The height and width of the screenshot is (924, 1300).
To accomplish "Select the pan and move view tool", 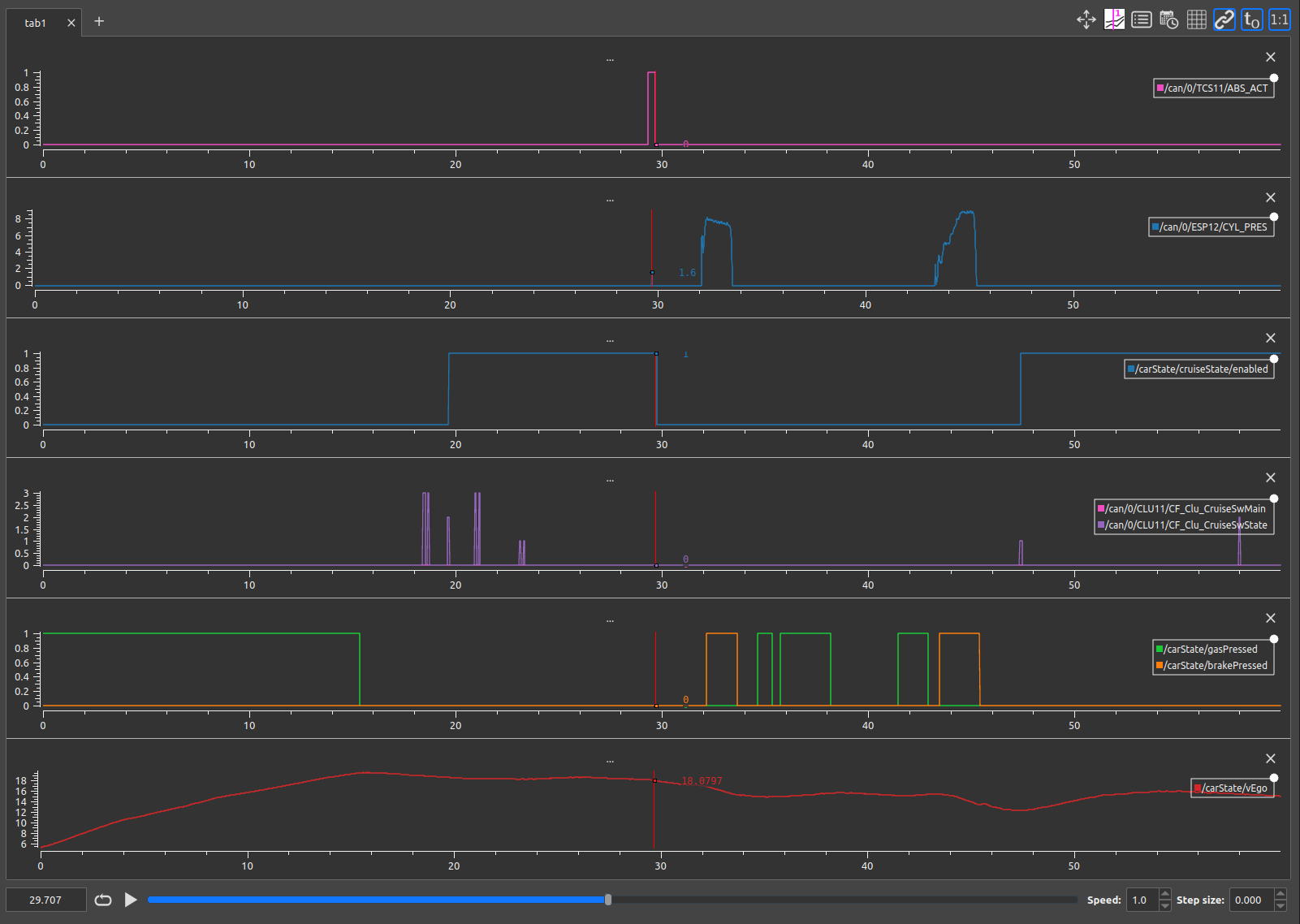I will pos(1086,19).
